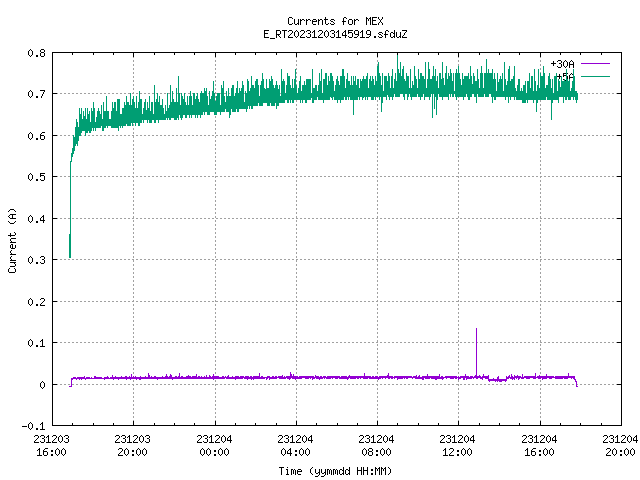Click the purple current spike peak near 0.13 A

(476, 329)
